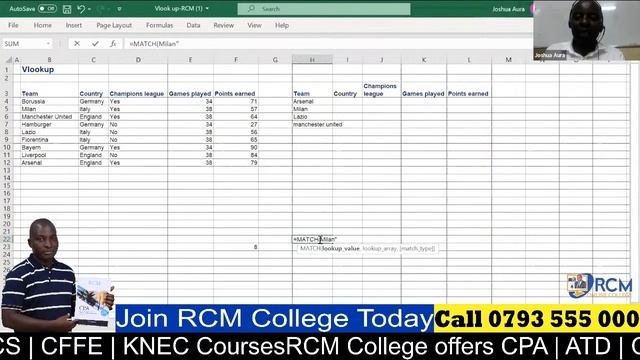640x360 pixels.
Task: Select column H header
Action: click(x=312, y=60)
